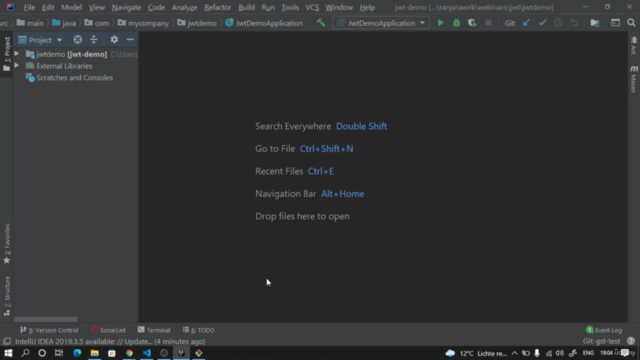Open the Ant tool window
Screen dimensions: 640x360
(x=633, y=45)
